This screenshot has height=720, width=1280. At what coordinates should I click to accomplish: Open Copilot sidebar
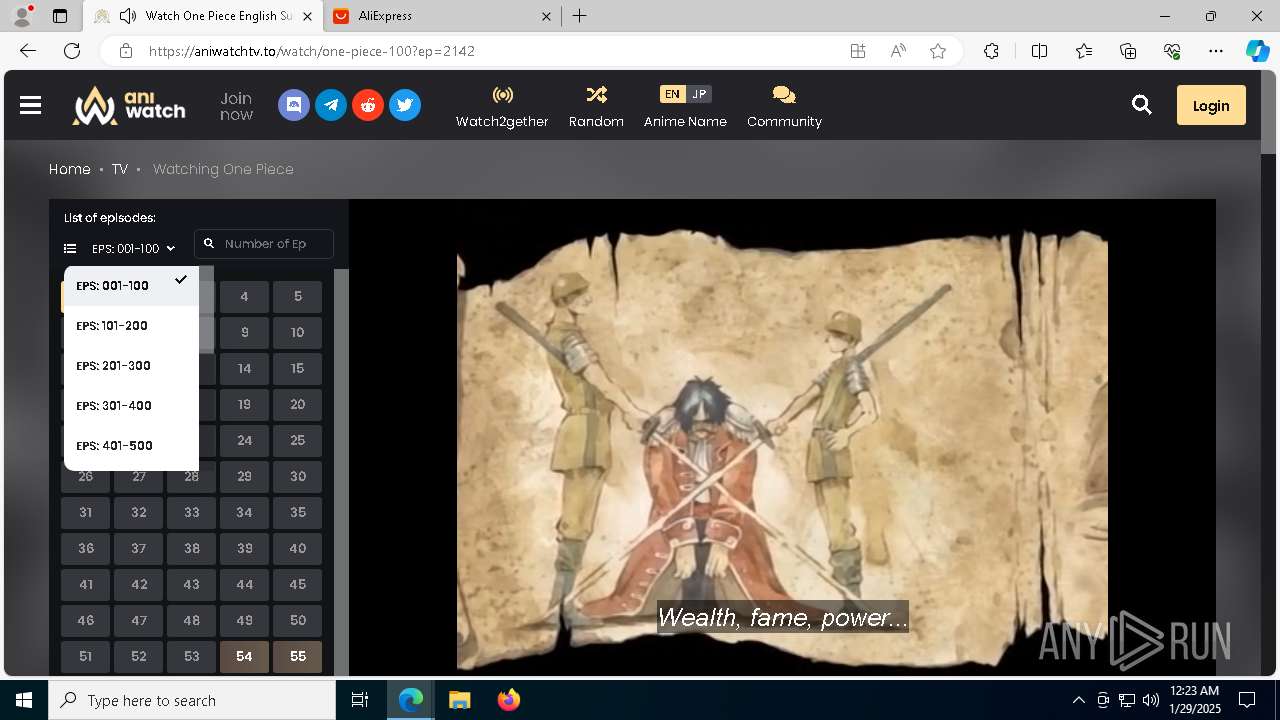1257,51
